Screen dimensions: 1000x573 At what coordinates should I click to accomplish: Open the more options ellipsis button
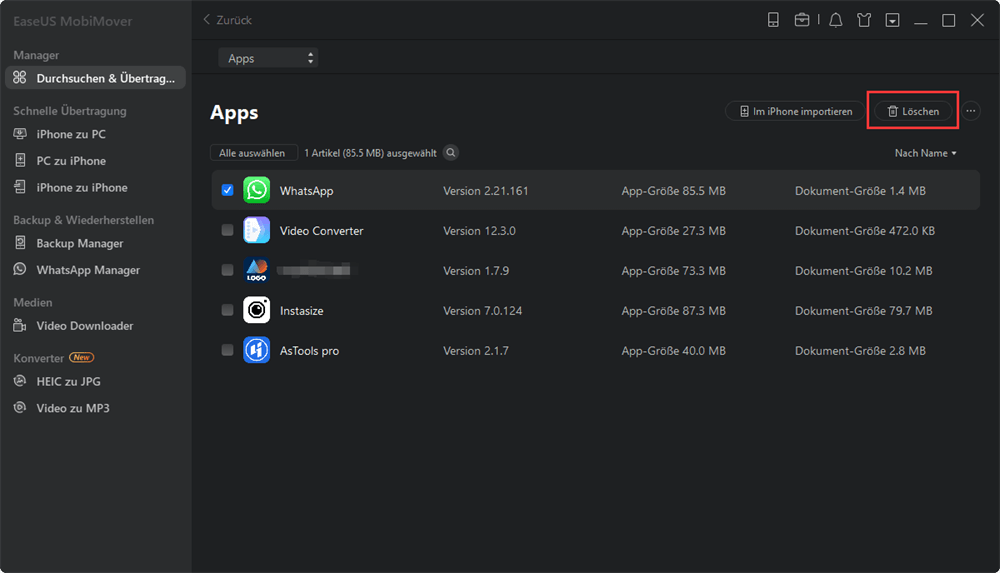click(x=971, y=111)
